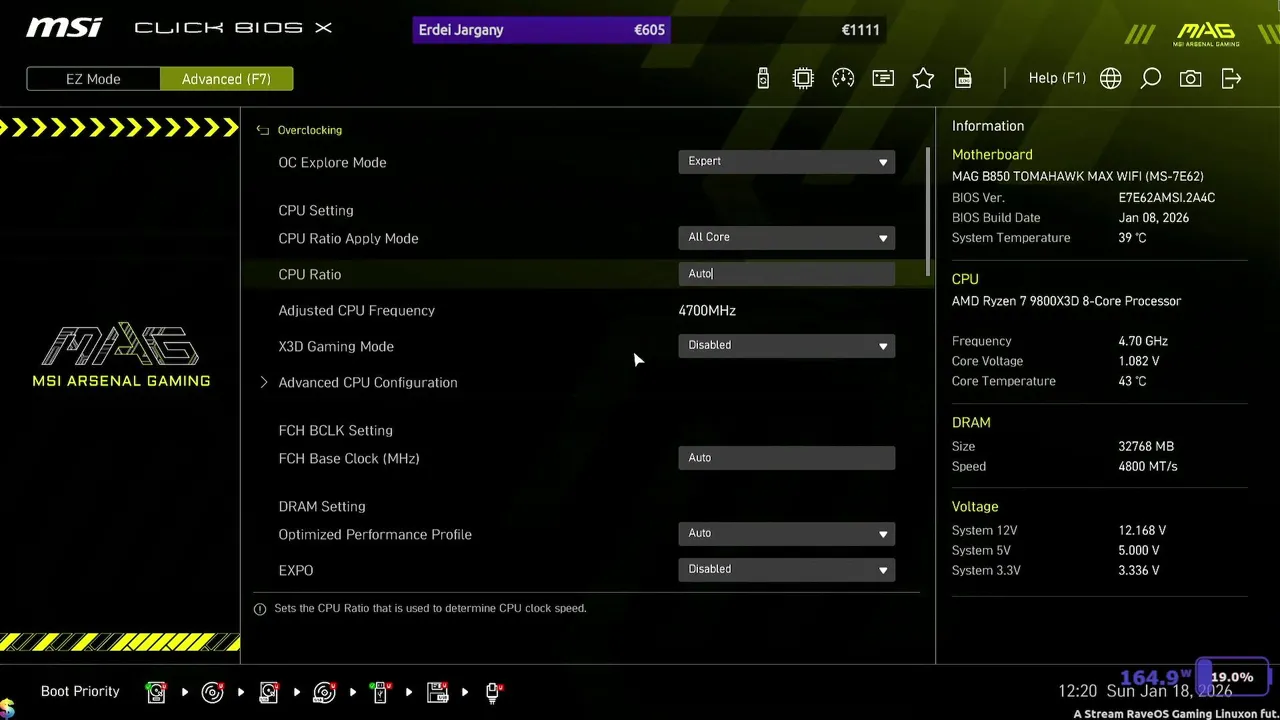1280x720 pixels.
Task: Click the Core Voltage 1.082 V value
Action: (x=1138, y=361)
